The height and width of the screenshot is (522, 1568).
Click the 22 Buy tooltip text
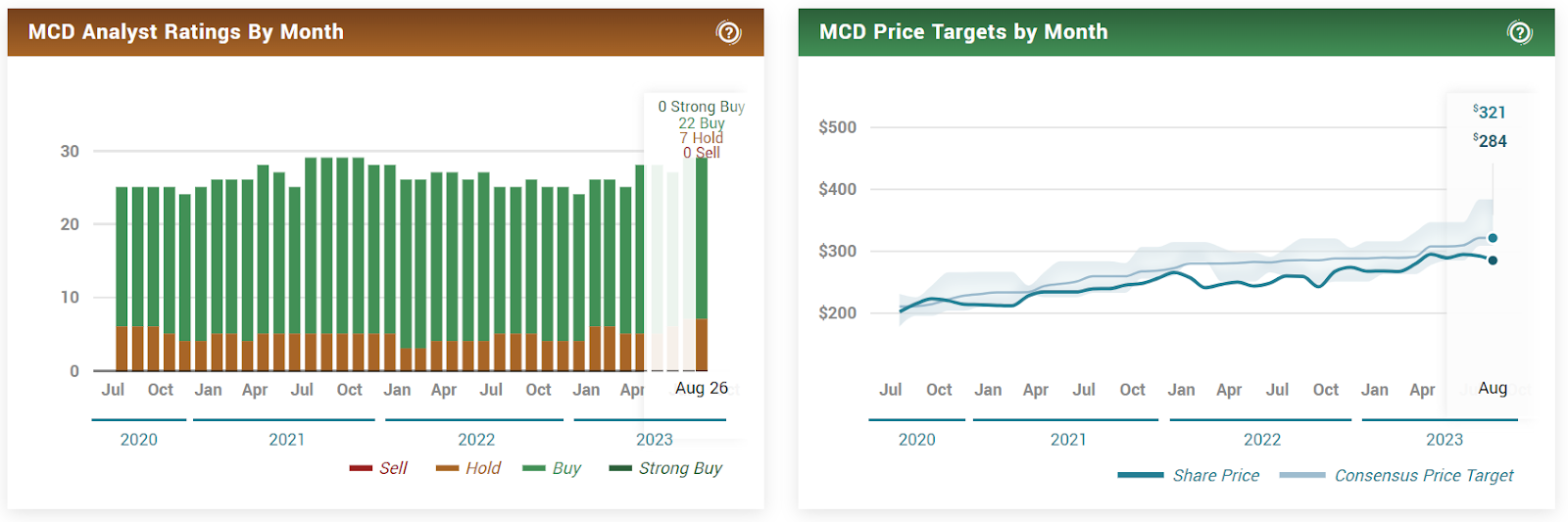pyautogui.click(x=702, y=123)
